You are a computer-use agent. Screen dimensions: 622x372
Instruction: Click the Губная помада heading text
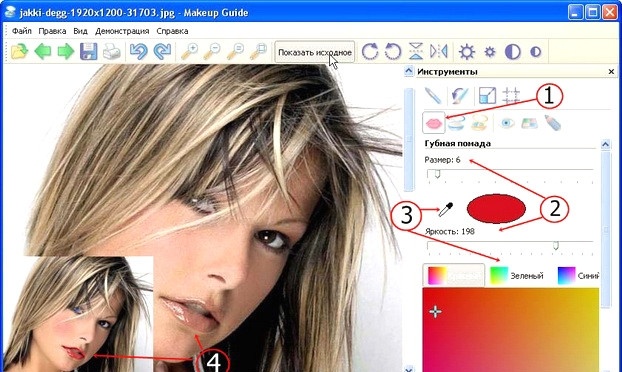(457, 143)
